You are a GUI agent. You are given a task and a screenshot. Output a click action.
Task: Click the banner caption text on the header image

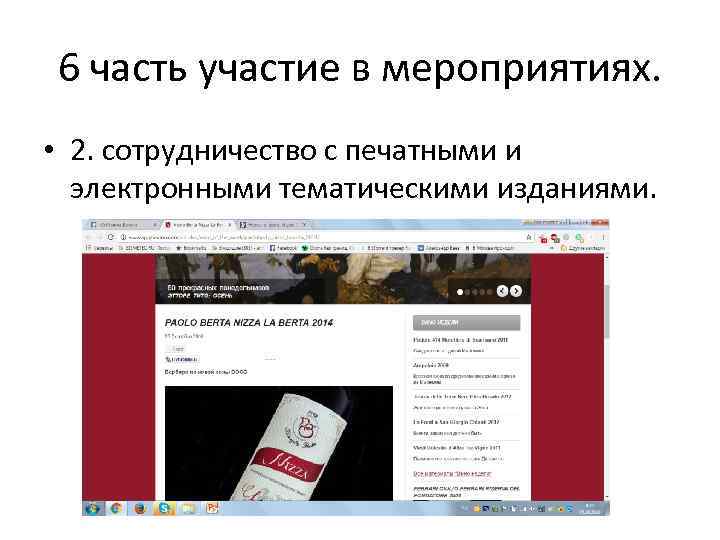point(218,291)
